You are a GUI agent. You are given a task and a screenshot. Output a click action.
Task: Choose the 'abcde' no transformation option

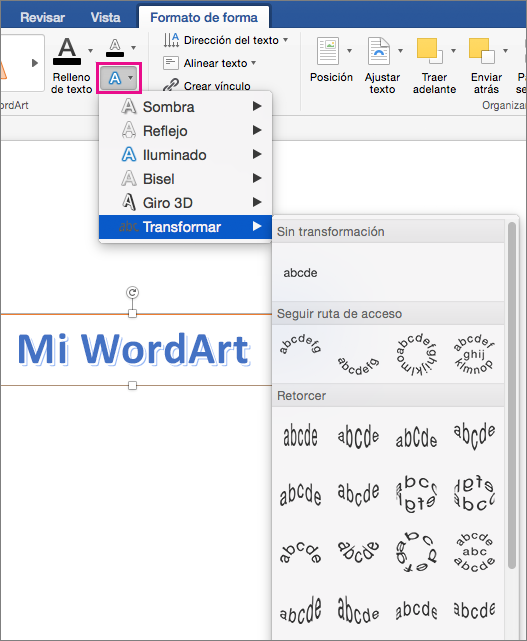[x=301, y=273]
